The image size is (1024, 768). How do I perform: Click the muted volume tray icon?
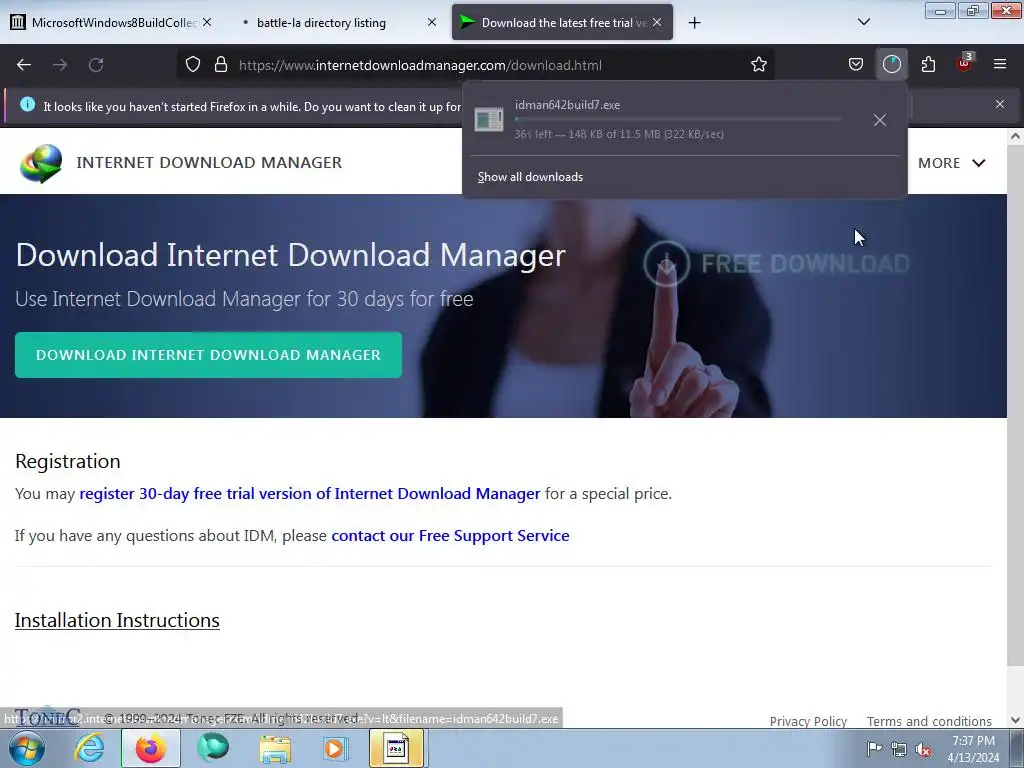[923, 749]
